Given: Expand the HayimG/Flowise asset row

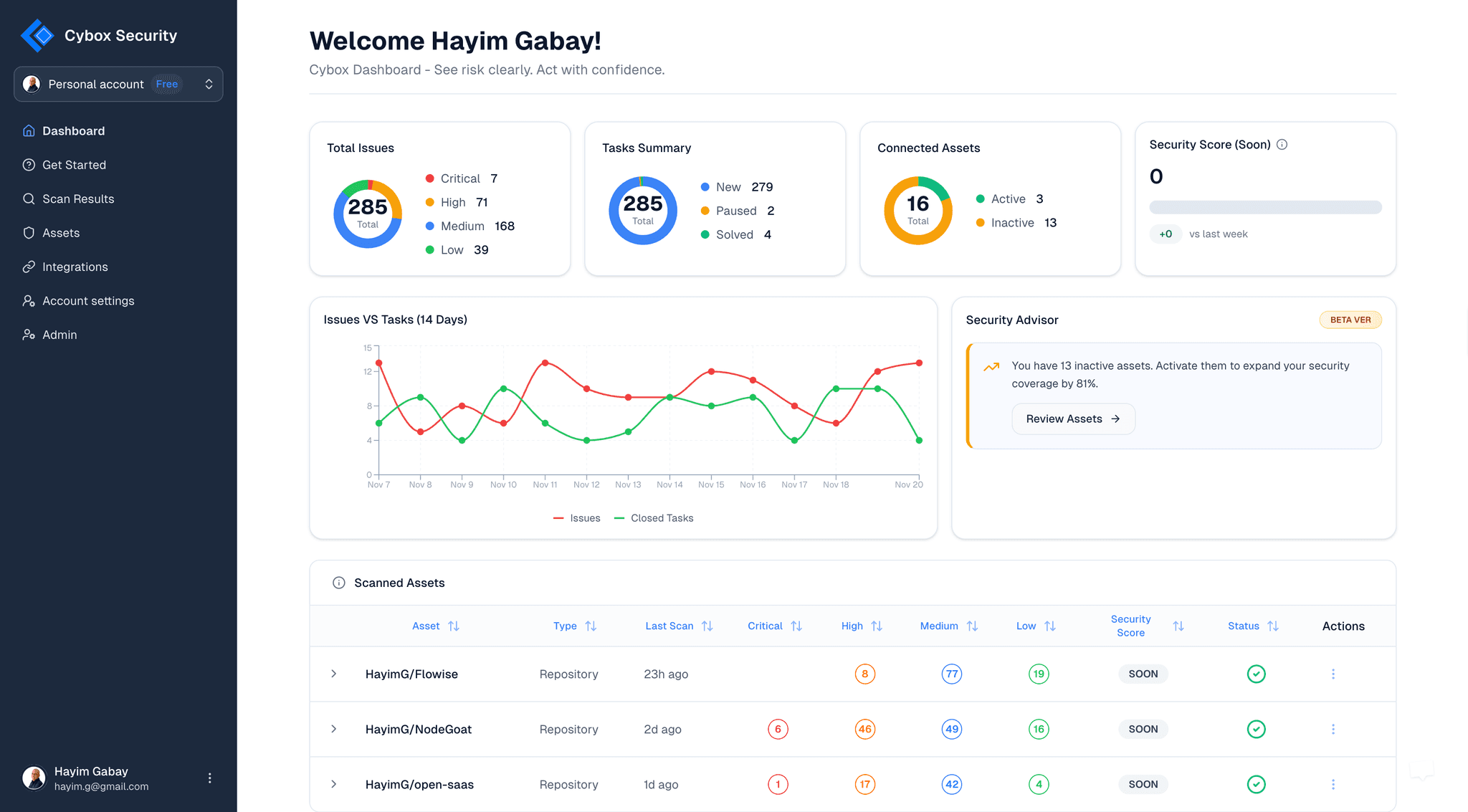Looking at the screenshot, I should click(334, 674).
